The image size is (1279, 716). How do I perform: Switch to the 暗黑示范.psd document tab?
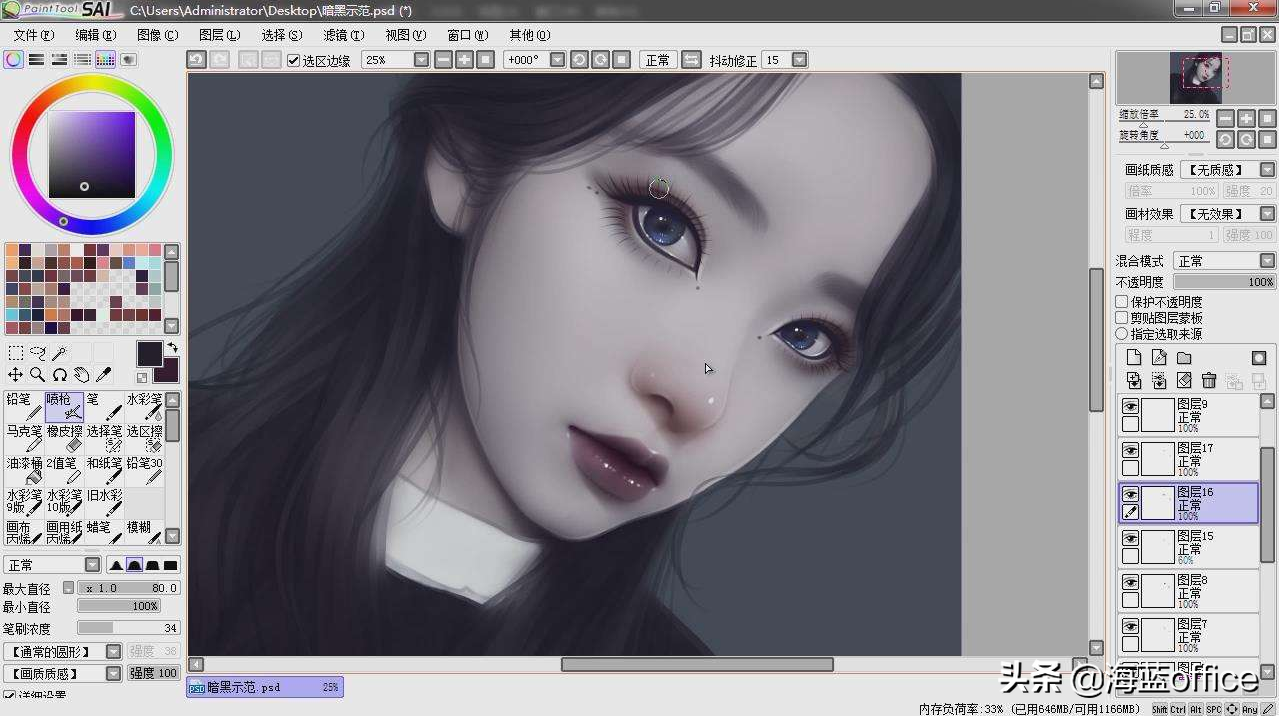point(264,688)
